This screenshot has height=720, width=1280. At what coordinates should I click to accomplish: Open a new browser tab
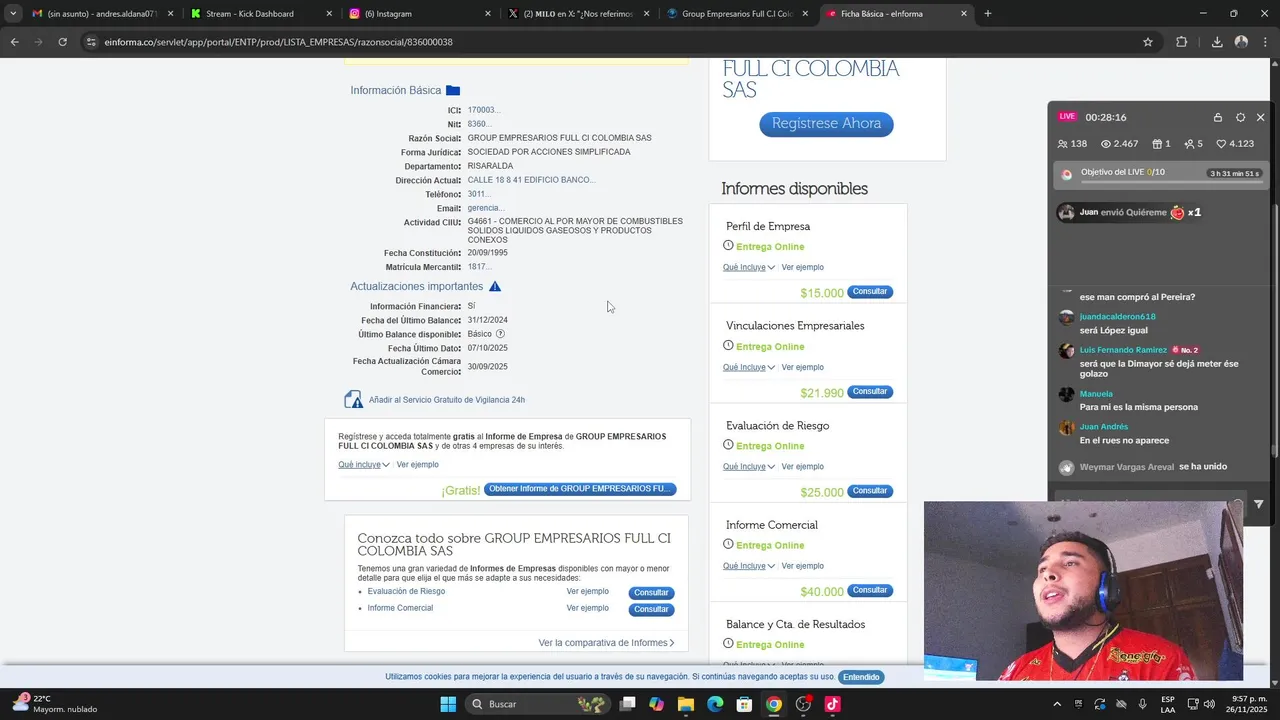(x=988, y=14)
